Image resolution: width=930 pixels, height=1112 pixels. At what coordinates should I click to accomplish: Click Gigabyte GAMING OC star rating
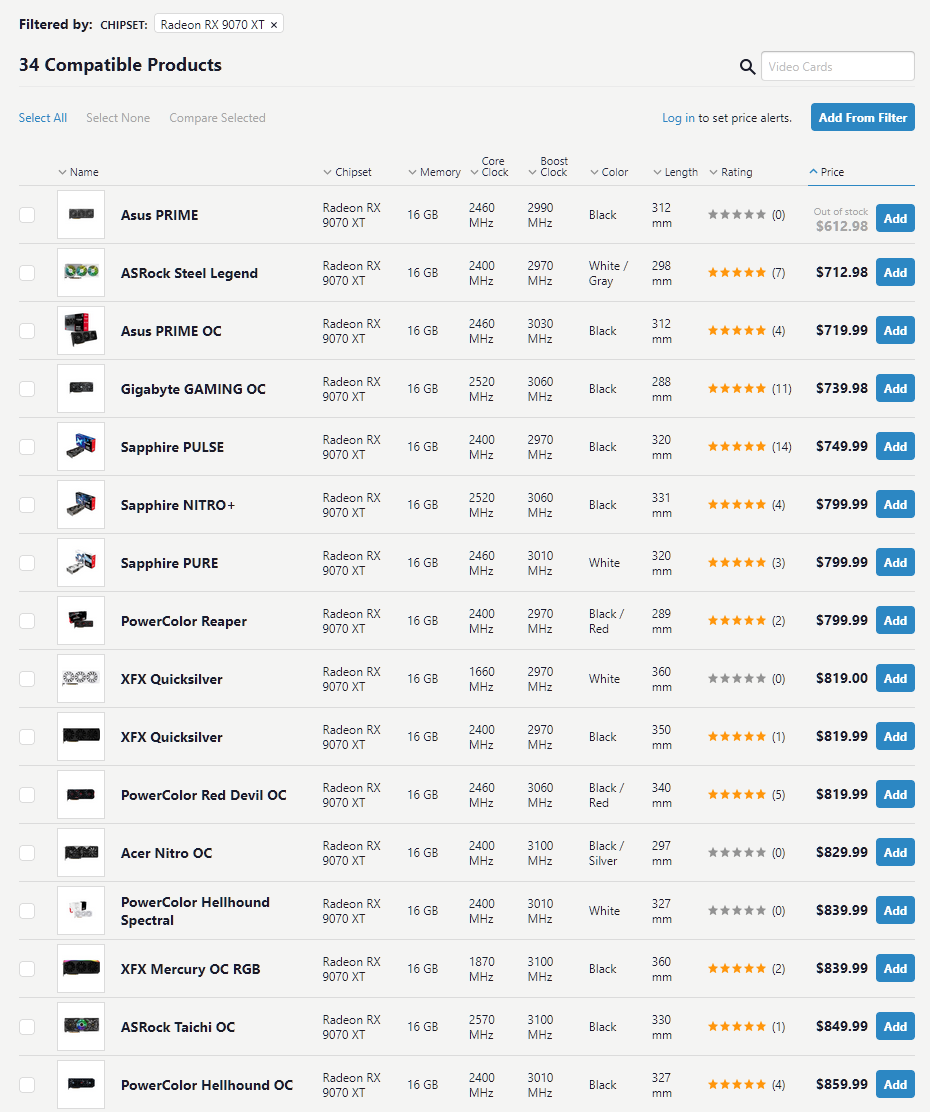(x=737, y=389)
